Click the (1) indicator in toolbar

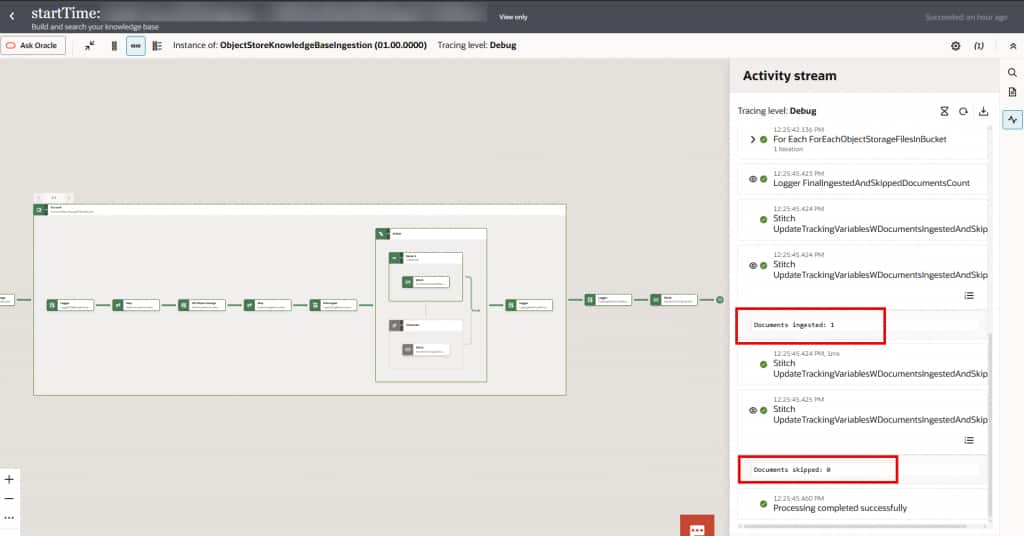979,46
